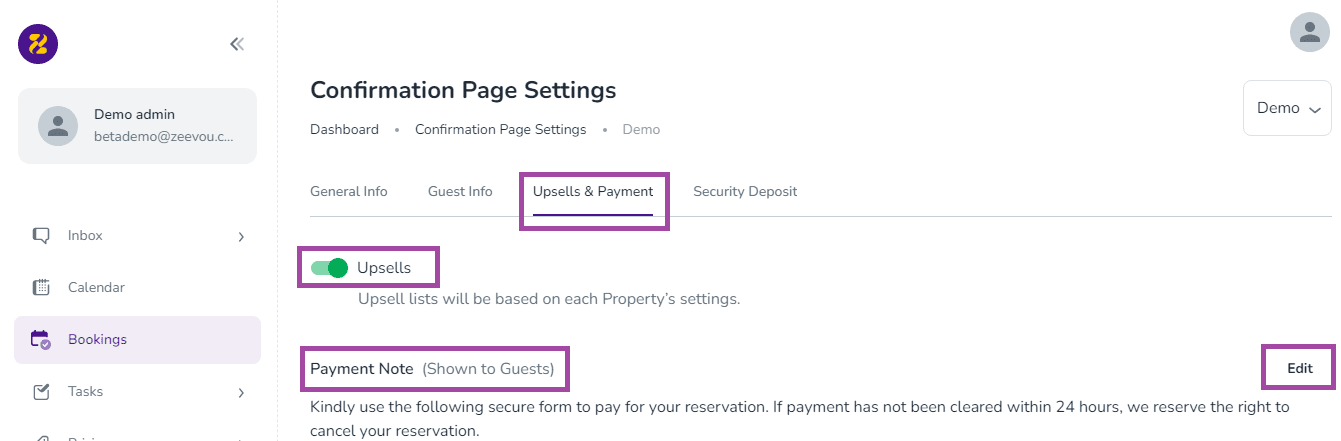Image resolution: width=1341 pixels, height=441 pixels.
Task: Click the Demo admin profile avatar
Action: (x=58, y=126)
